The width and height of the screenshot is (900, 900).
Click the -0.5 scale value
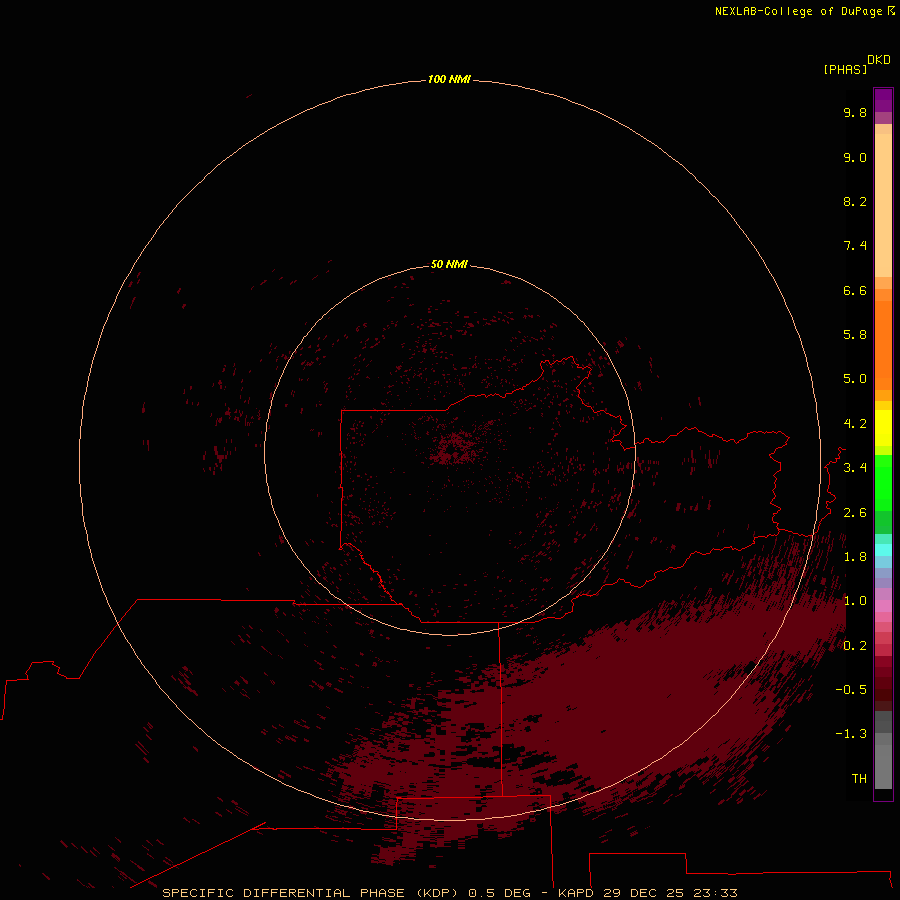(x=851, y=690)
